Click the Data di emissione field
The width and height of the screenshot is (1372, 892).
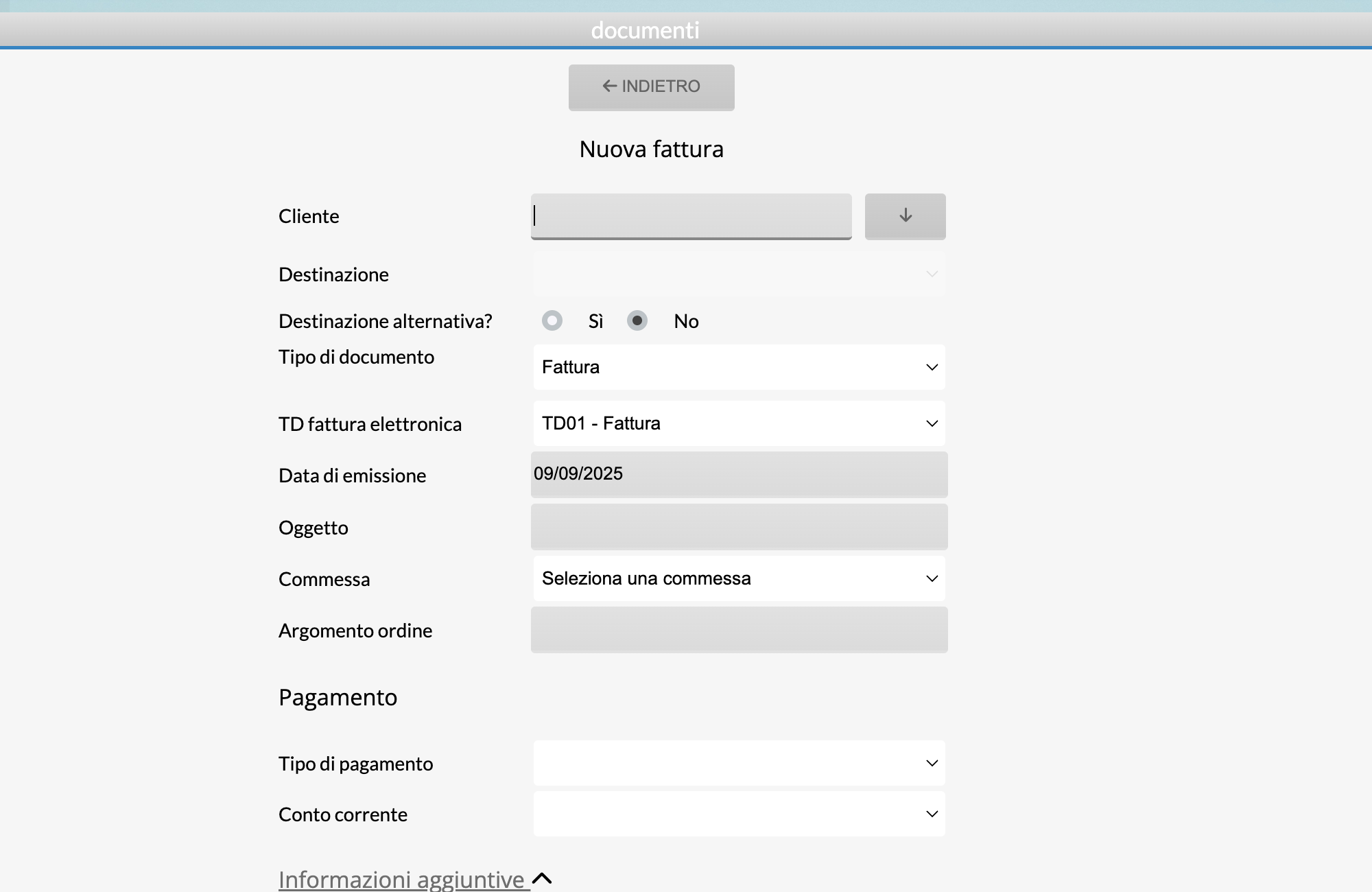tap(738, 474)
